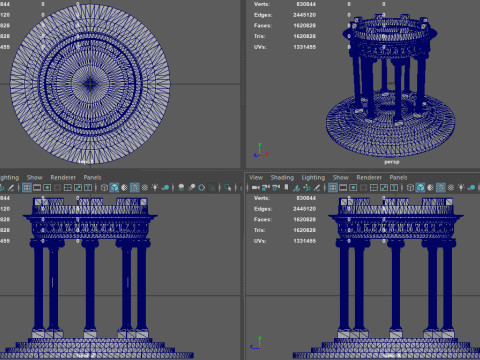This screenshot has height=360, width=480.
Task: Toggle Safe Action in bottom-right panel toolbar
Action: click(x=384, y=188)
